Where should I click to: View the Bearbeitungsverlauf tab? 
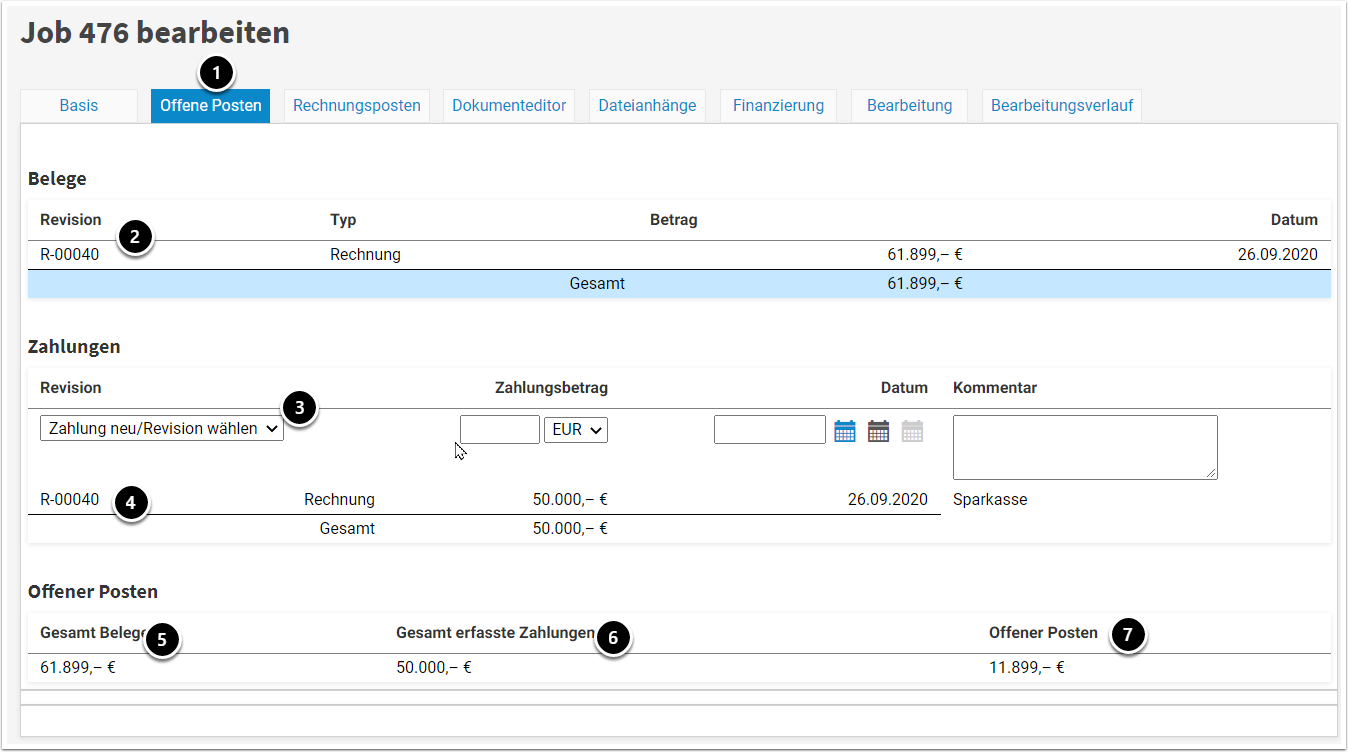1062,105
